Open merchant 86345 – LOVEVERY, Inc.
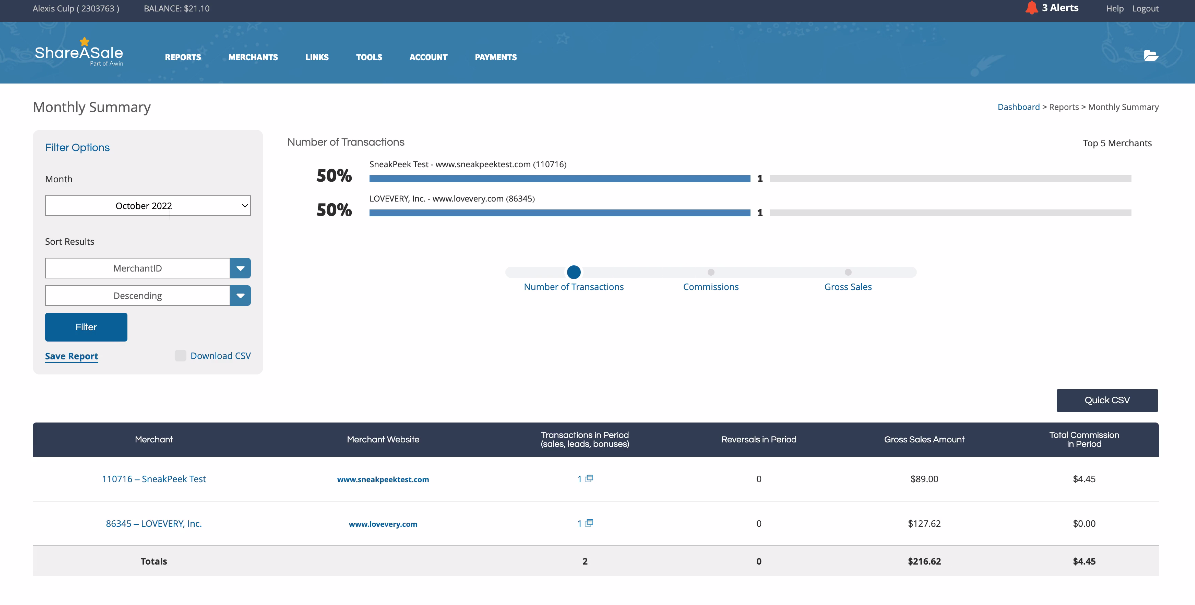 (154, 523)
